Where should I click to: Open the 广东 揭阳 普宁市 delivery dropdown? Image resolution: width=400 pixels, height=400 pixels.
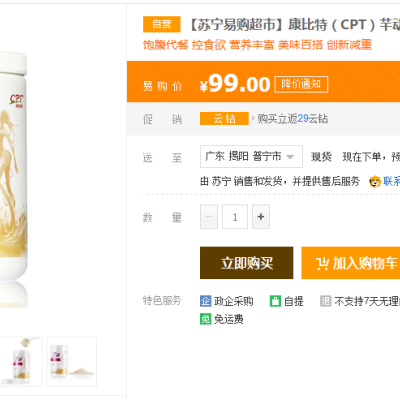click(251, 156)
